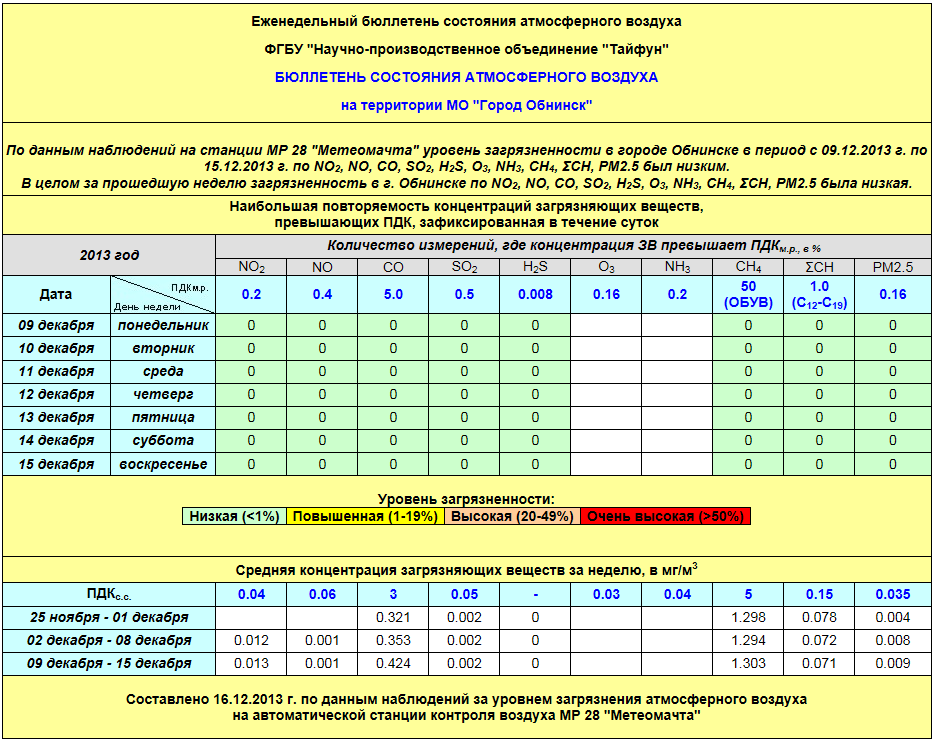Click the "50 (ОБУВ)" limit value cell
Screen dimensions: 934x742
748,295
